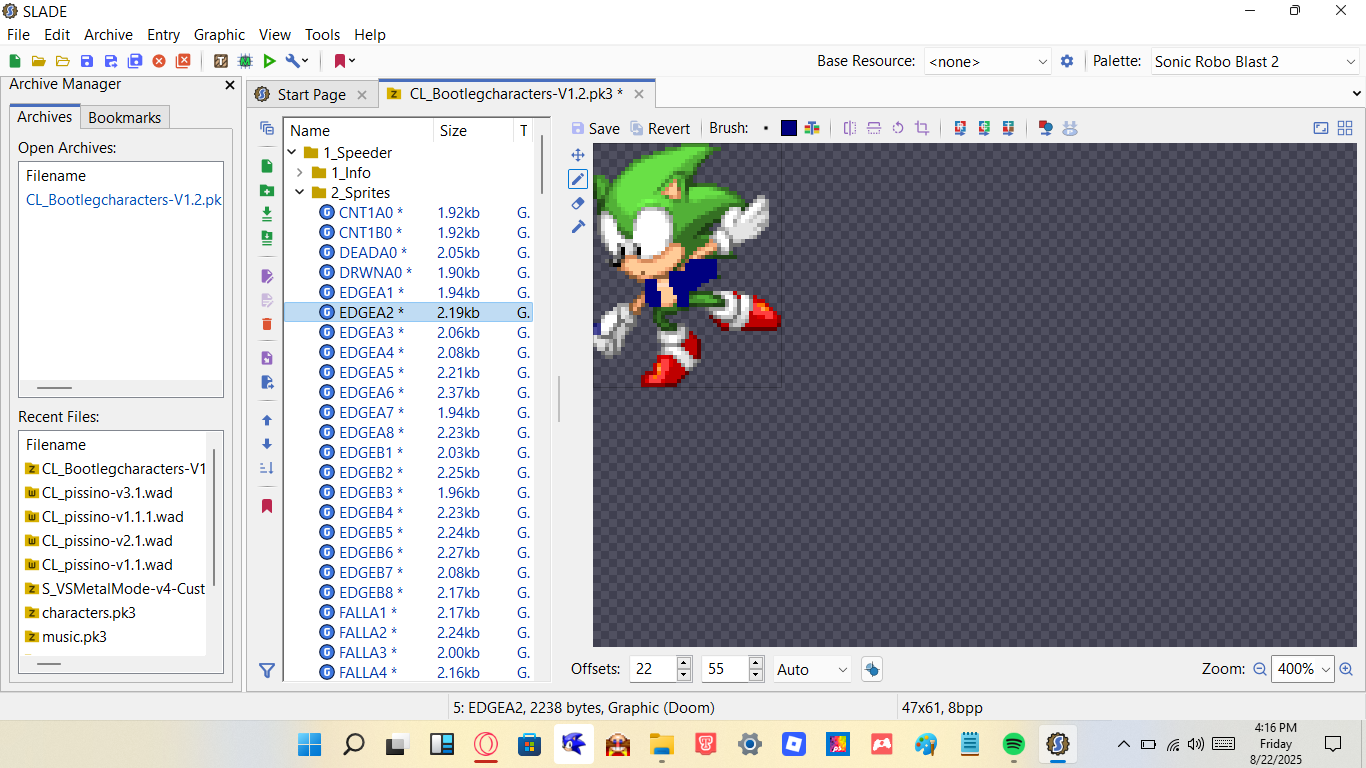Zoom in on the graphic with plus magnifier
Screen dimensions: 1366x768
coord(1346,669)
